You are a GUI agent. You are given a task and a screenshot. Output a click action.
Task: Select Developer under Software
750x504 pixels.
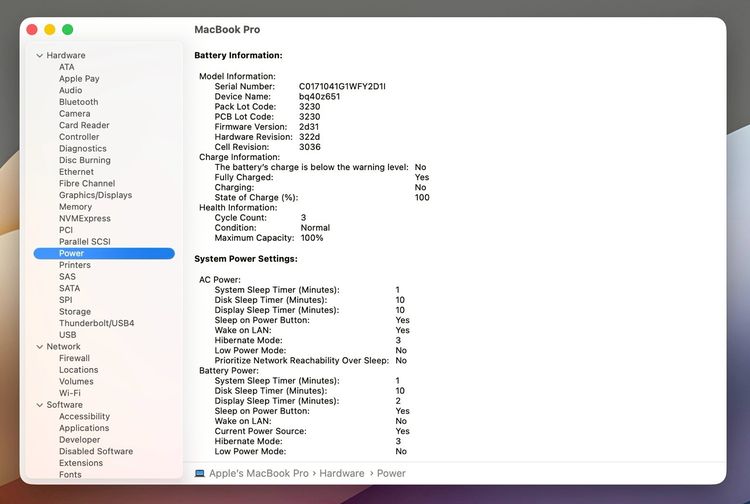79,440
